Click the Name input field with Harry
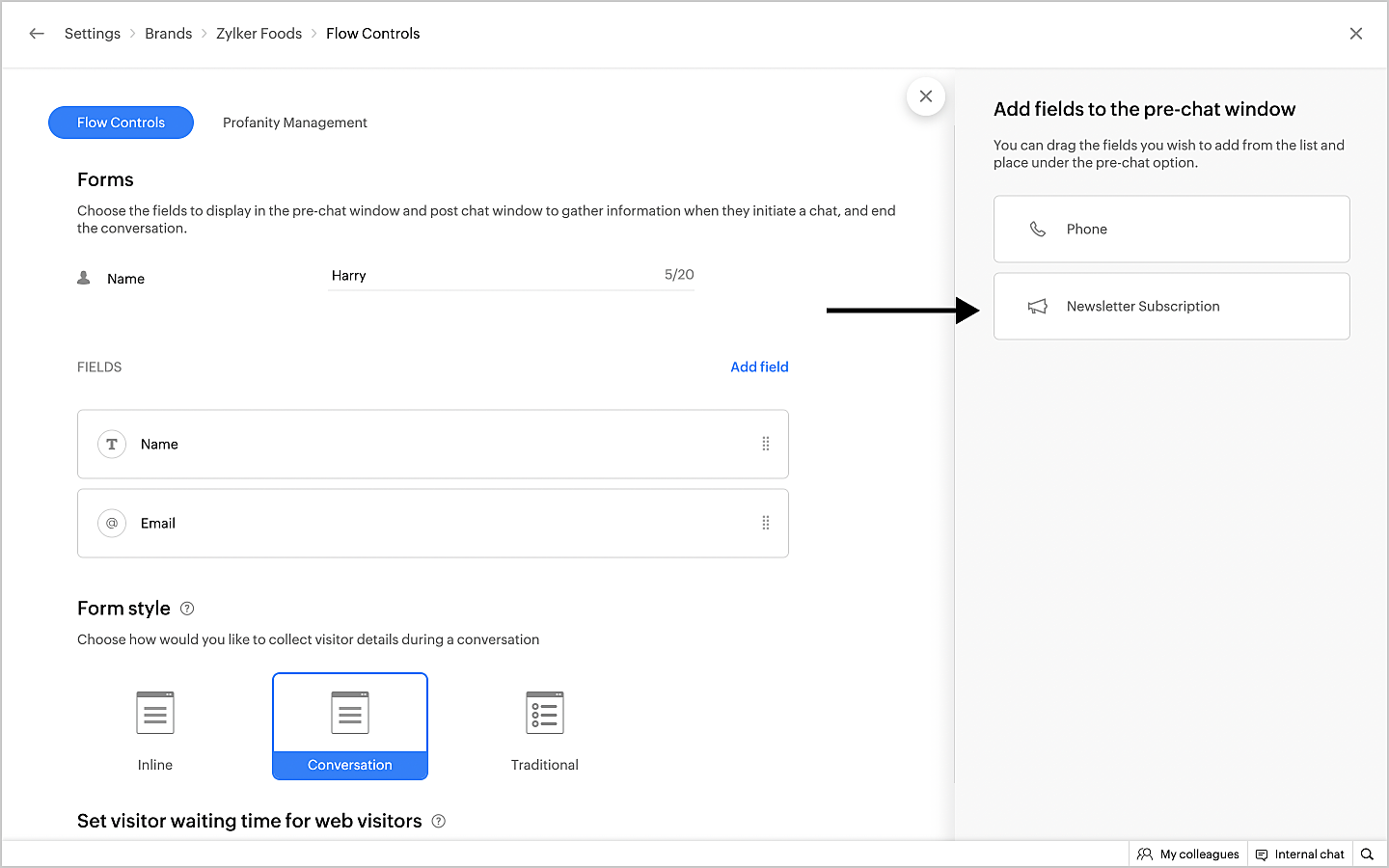 tap(492, 276)
